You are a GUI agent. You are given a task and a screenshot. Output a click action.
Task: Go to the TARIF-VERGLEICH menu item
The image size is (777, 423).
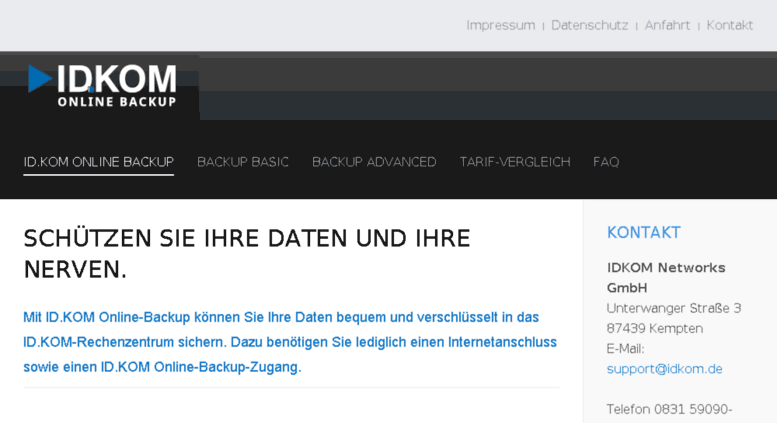click(515, 162)
